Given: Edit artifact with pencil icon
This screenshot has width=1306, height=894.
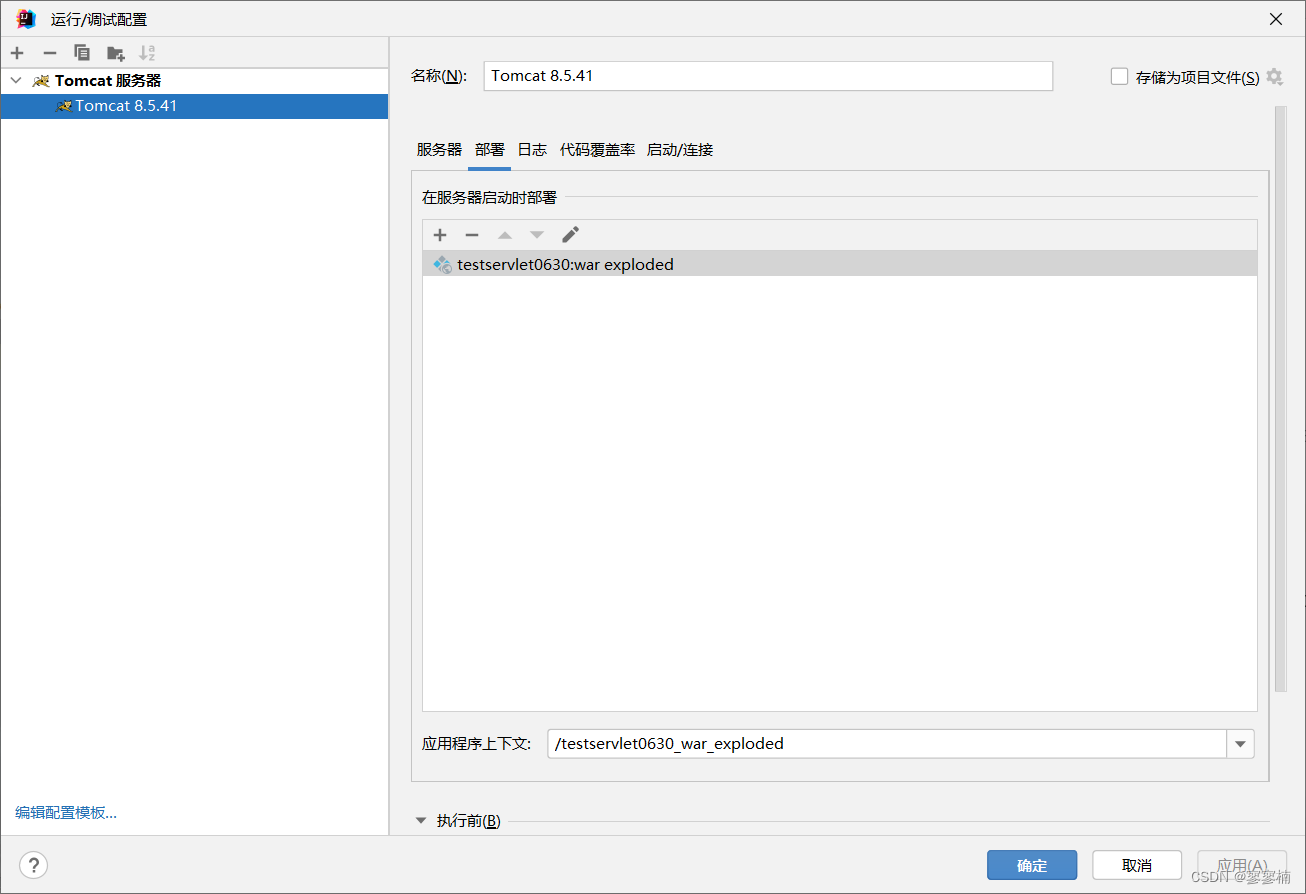Looking at the screenshot, I should [x=570, y=235].
